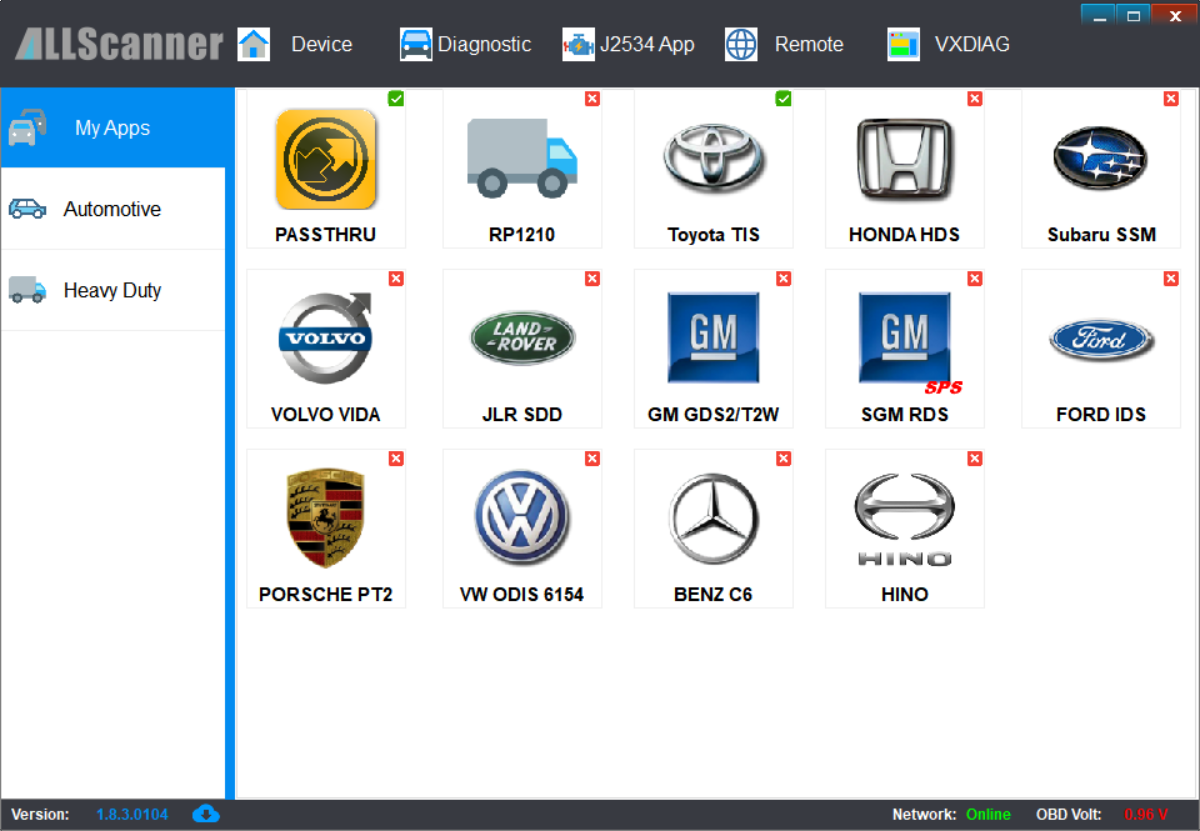Image resolution: width=1200 pixels, height=831 pixels.
Task: Click red X badge on JLR SDD
Action: coord(592,278)
